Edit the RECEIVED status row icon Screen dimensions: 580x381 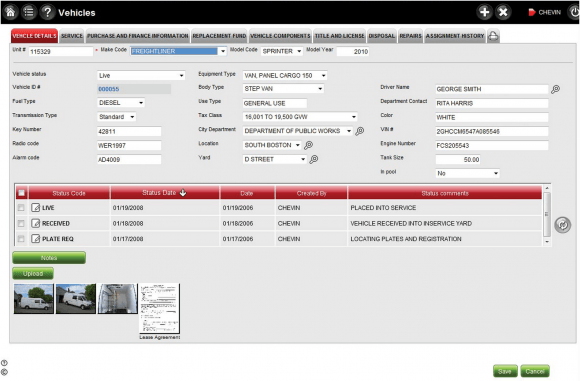click(36, 223)
